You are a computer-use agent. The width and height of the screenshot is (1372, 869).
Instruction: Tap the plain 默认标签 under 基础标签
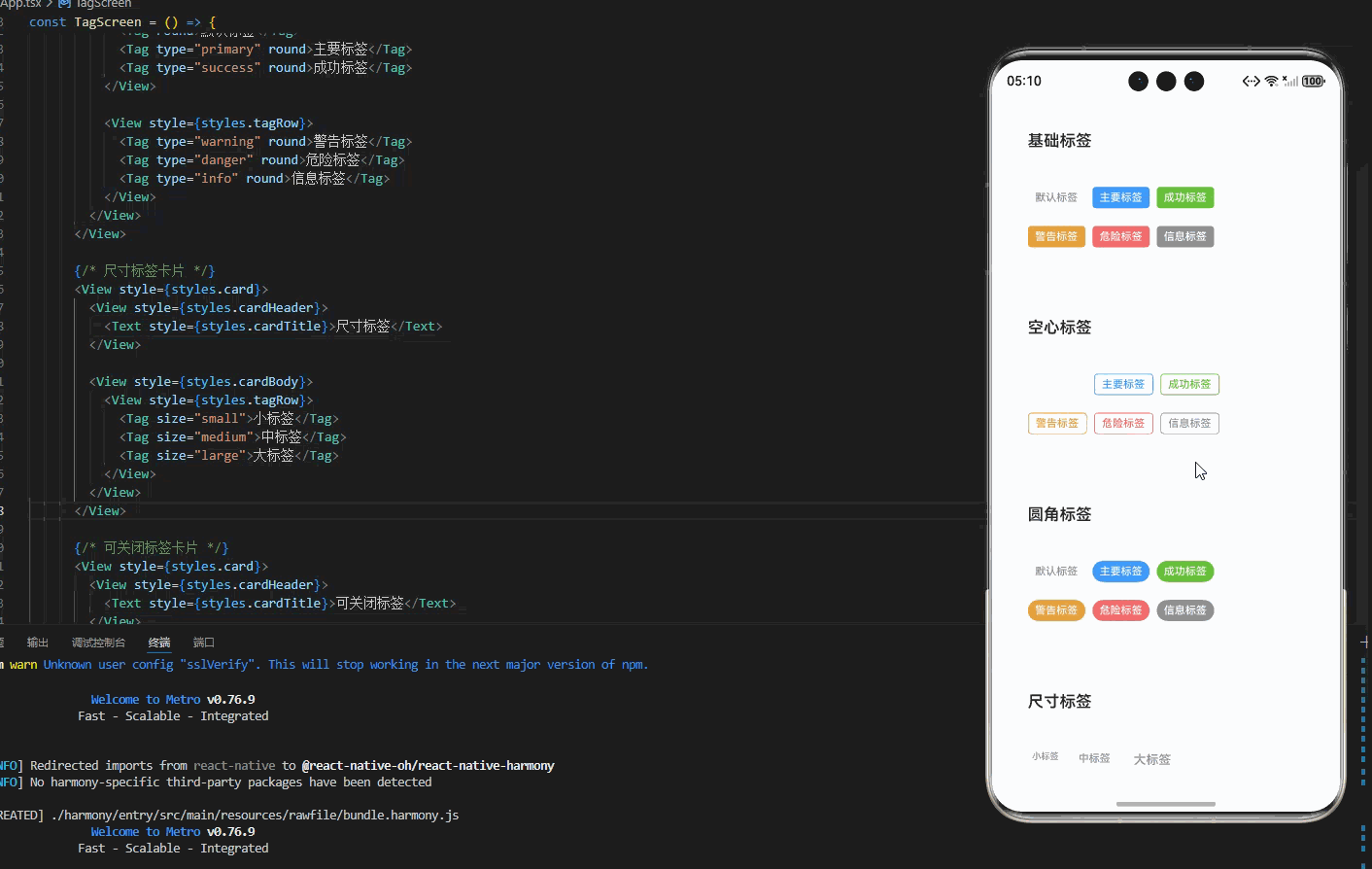point(1056,197)
